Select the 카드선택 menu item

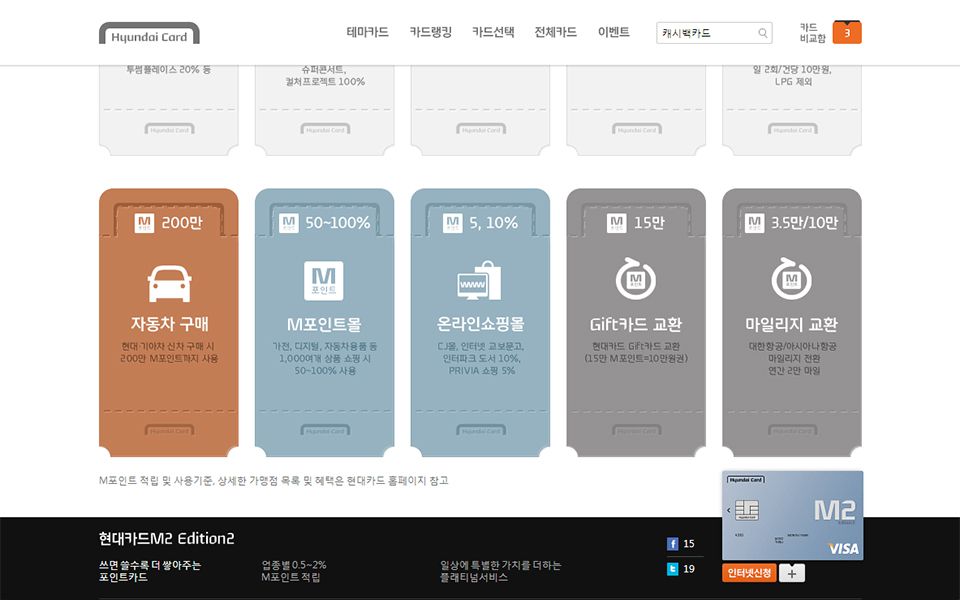coord(493,32)
